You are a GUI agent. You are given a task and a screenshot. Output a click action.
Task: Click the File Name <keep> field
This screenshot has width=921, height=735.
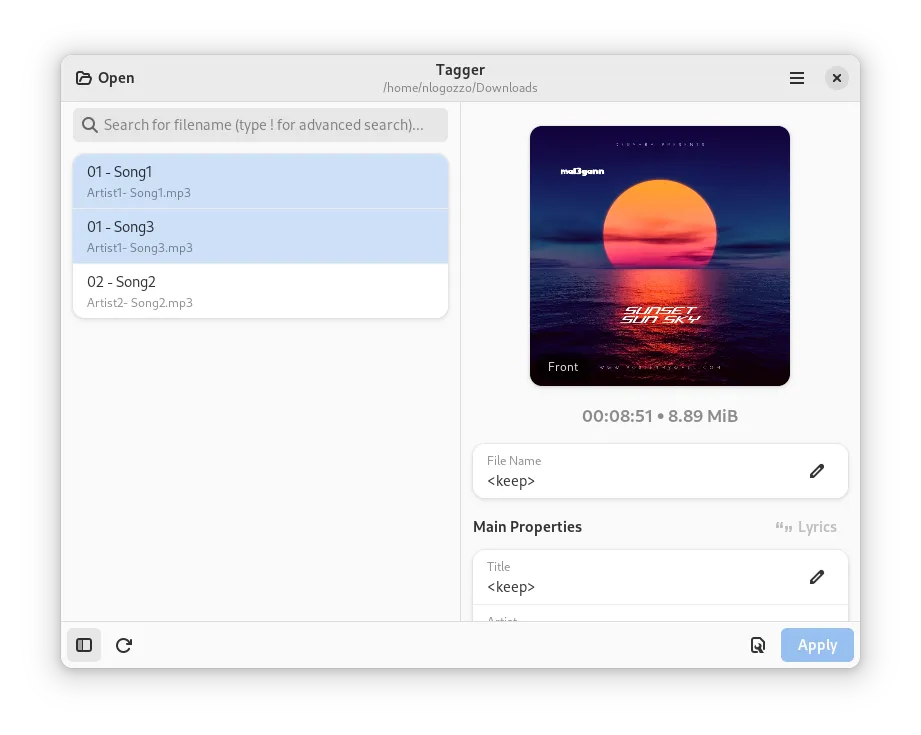click(x=640, y=480)
